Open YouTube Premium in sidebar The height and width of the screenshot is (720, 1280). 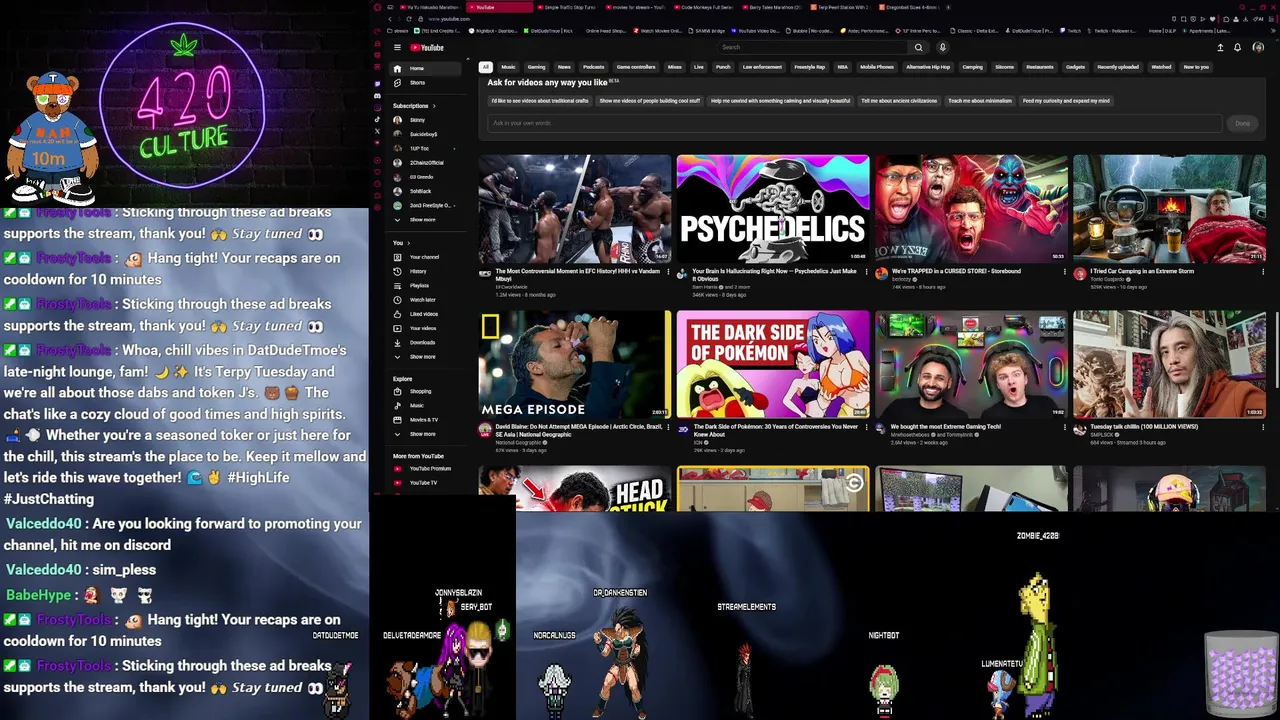425,468
